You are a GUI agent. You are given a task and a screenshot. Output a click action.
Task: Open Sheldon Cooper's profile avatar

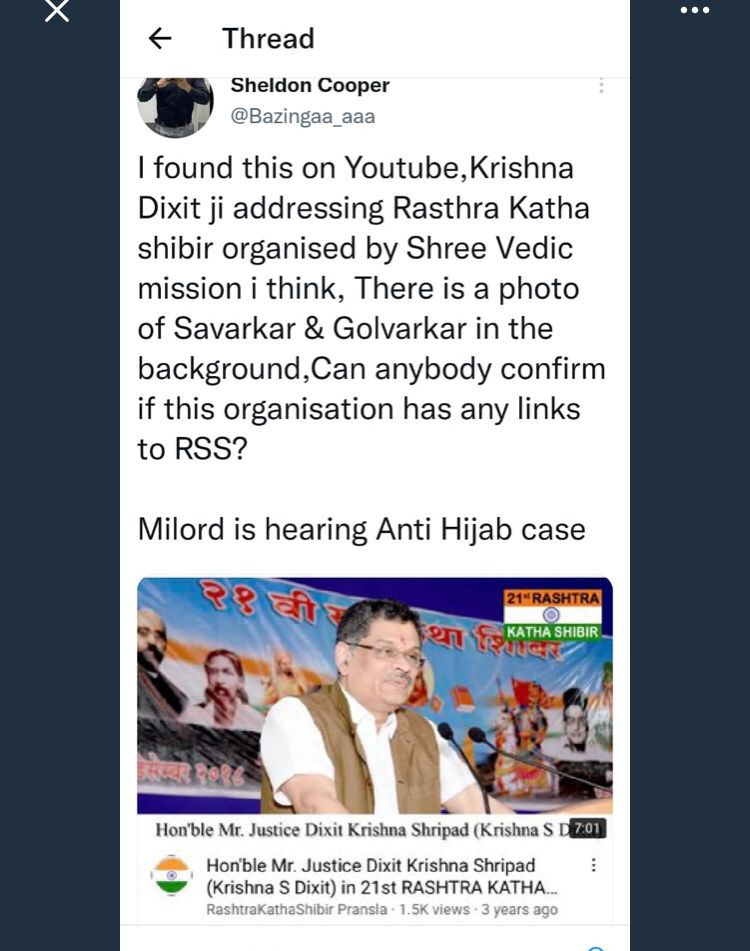175,106
